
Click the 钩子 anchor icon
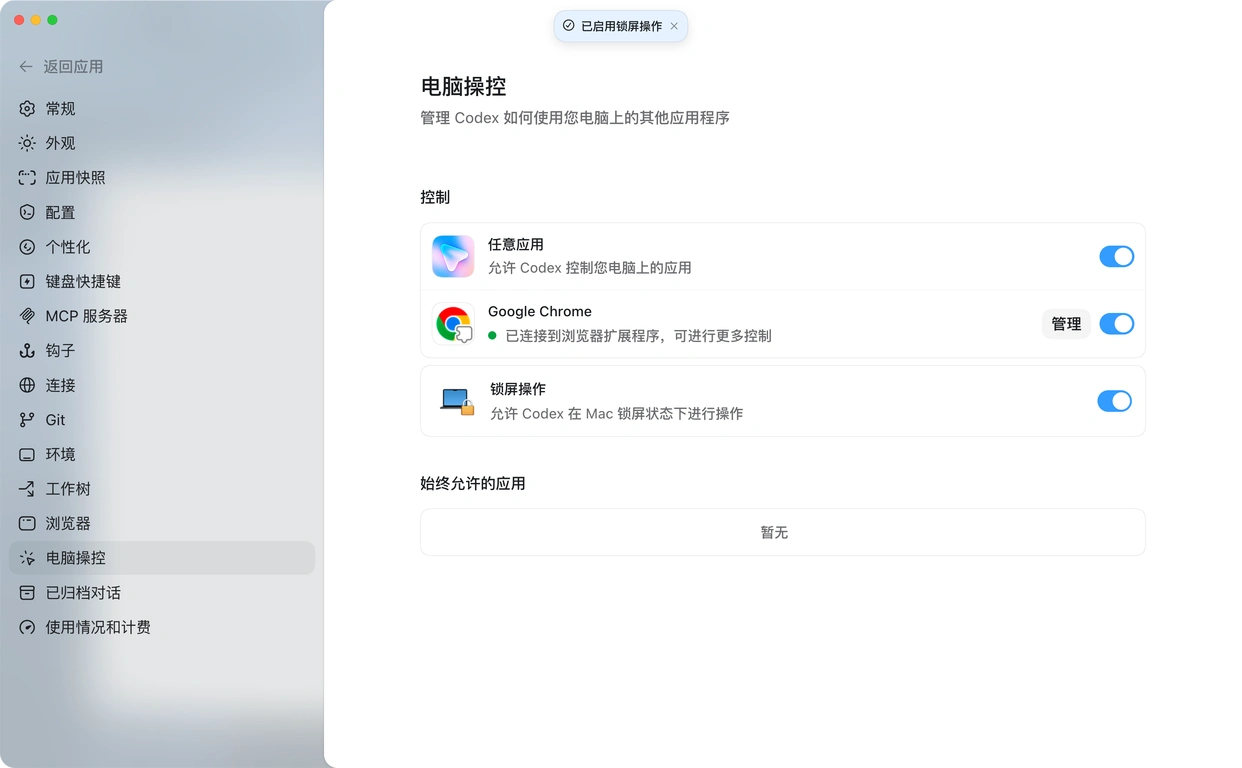27,351
